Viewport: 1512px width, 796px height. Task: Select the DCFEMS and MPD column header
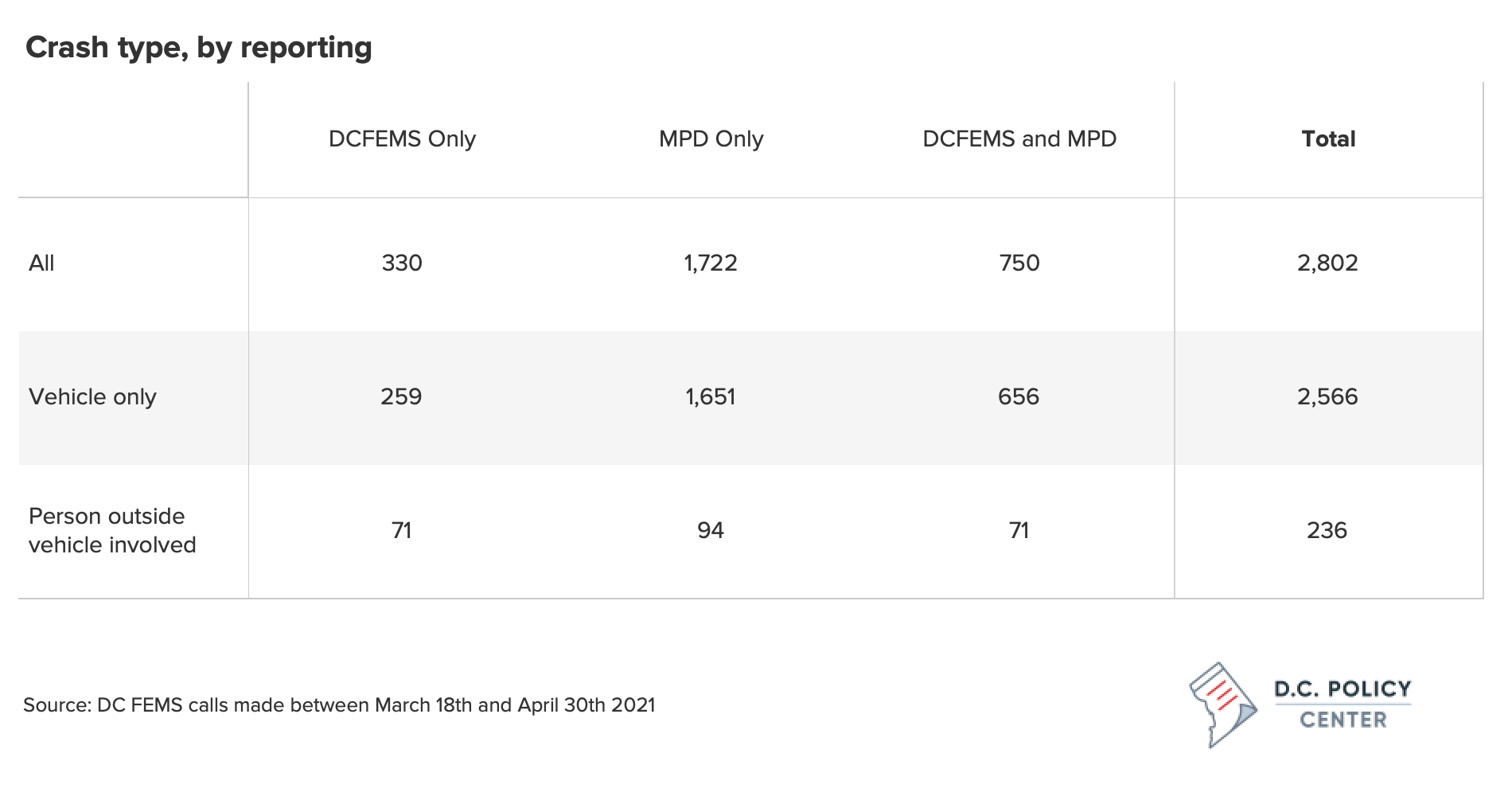(x=1019, y=139)
